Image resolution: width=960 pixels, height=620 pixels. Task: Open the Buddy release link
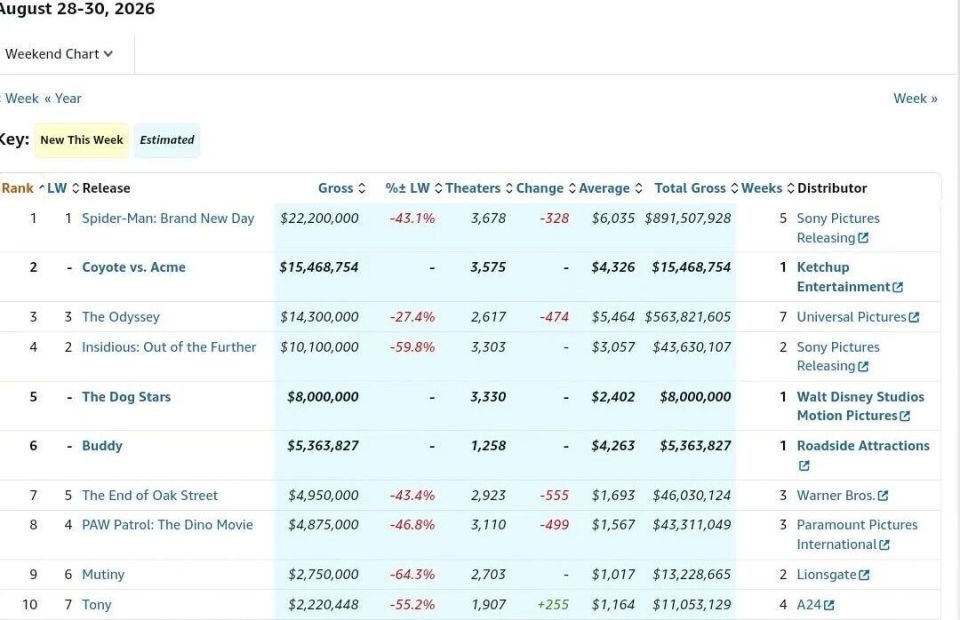click(x=102, y=446)
